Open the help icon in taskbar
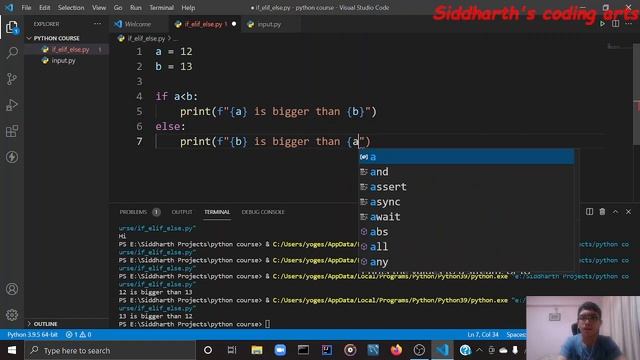Image resolution: width=640 pixels, height=360 pixels. (x=465, y=350)
